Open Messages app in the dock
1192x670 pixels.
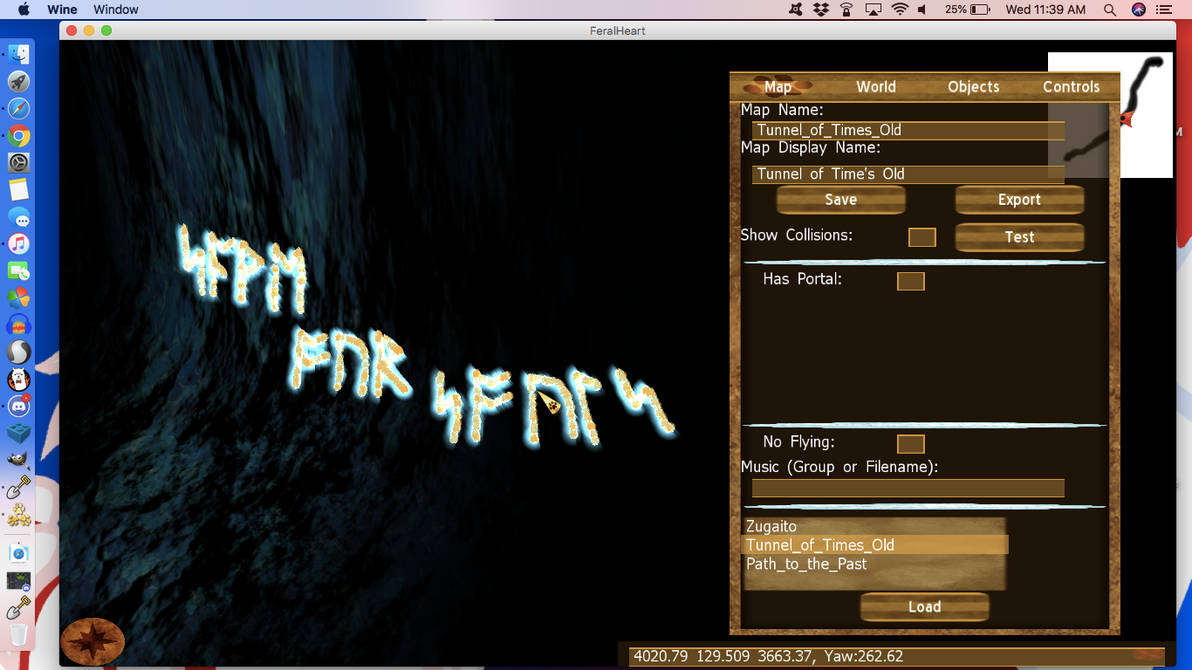(x=19, y=218)
